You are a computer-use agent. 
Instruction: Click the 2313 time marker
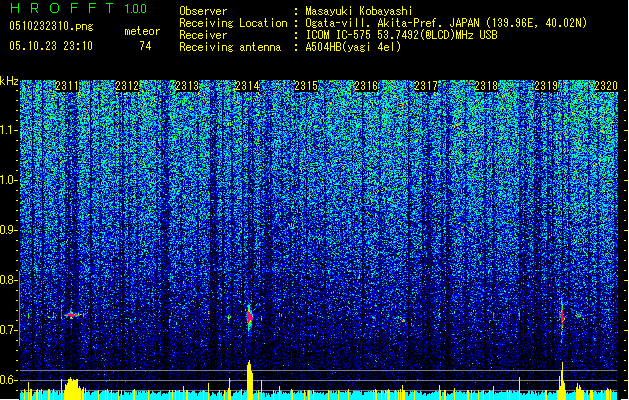point(187,86)
